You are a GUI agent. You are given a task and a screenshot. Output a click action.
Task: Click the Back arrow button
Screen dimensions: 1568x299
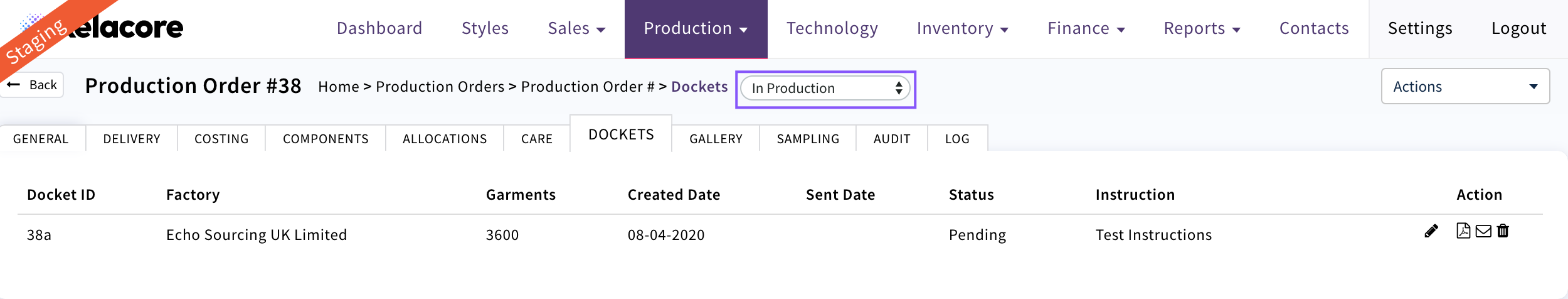[x=33, y=85]
